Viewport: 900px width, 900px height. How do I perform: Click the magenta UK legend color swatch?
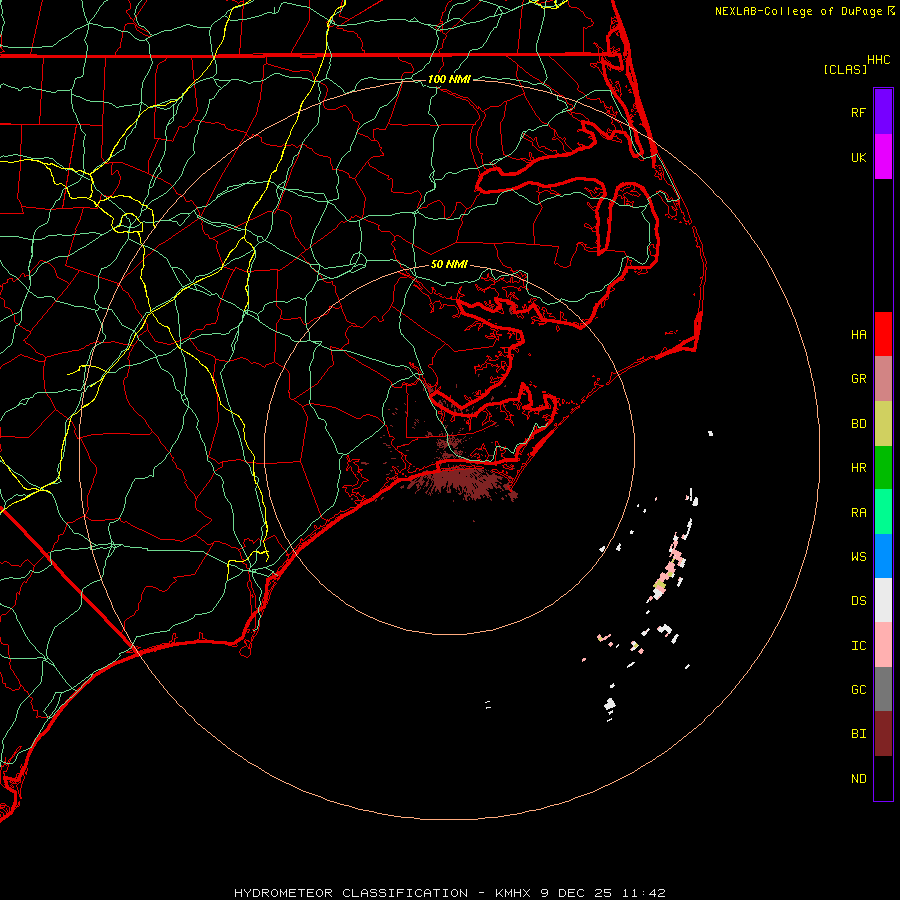[x=883, y=157]
